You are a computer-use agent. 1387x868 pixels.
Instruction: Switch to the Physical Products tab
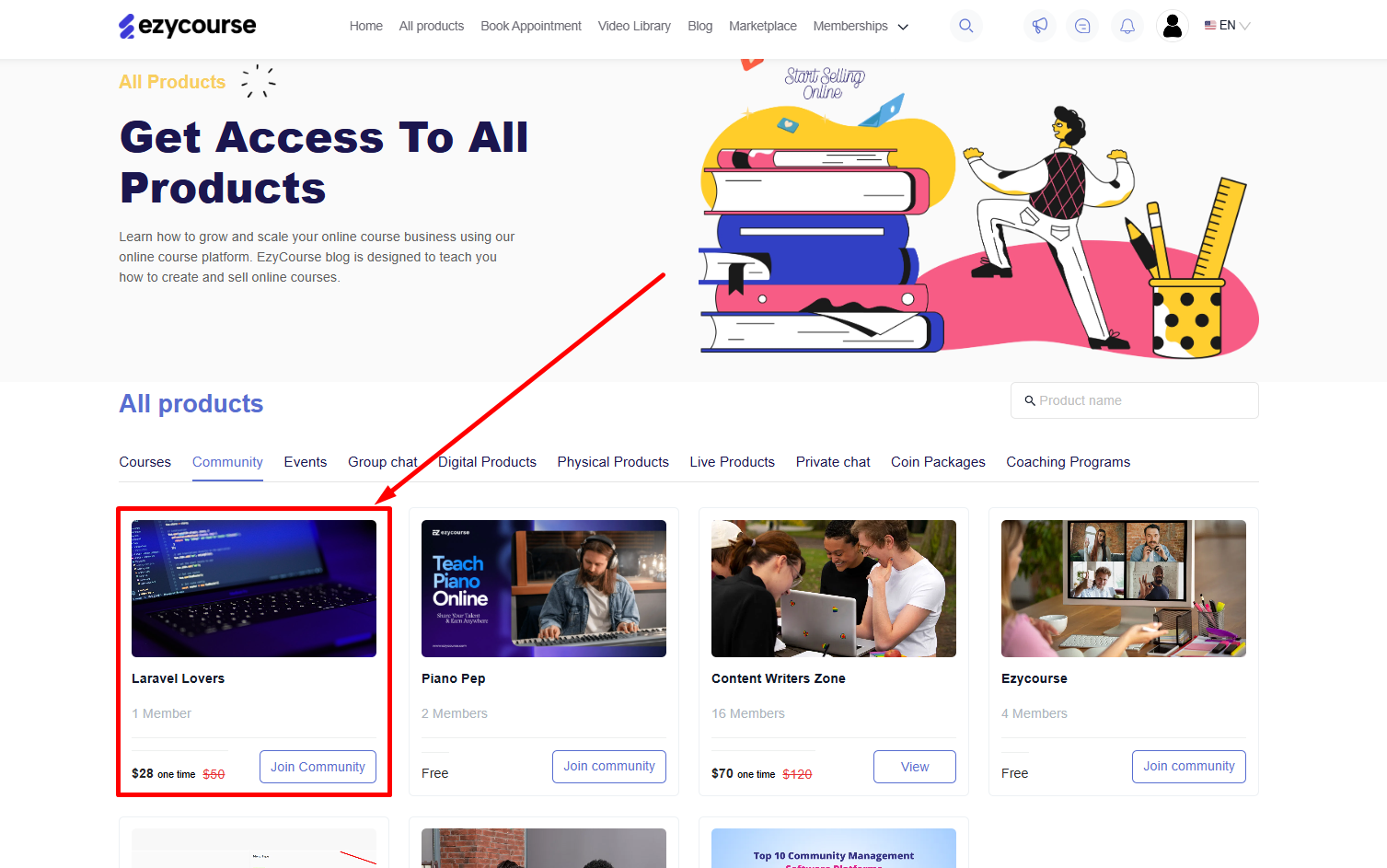click(x=613, y=462)
